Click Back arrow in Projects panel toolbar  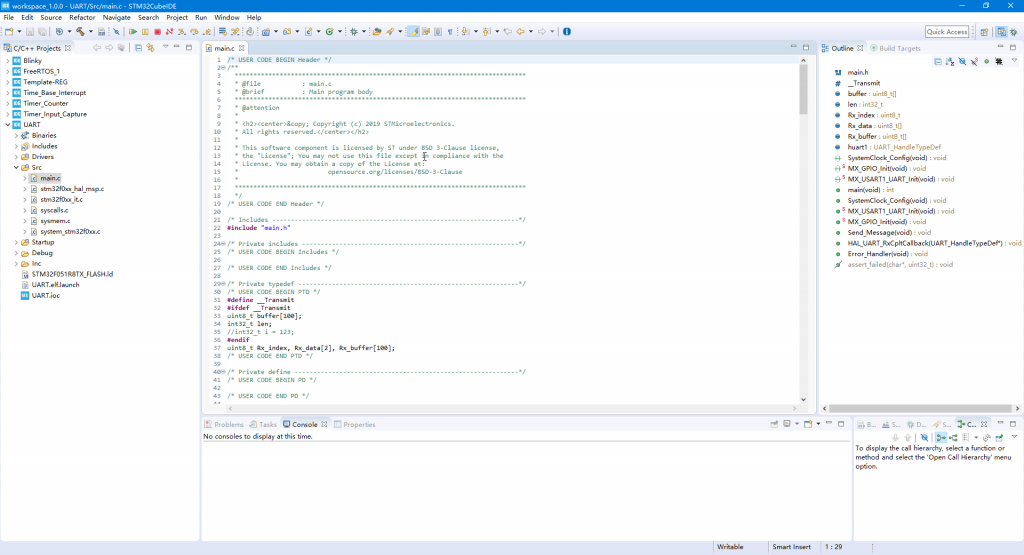coord(97,48)
